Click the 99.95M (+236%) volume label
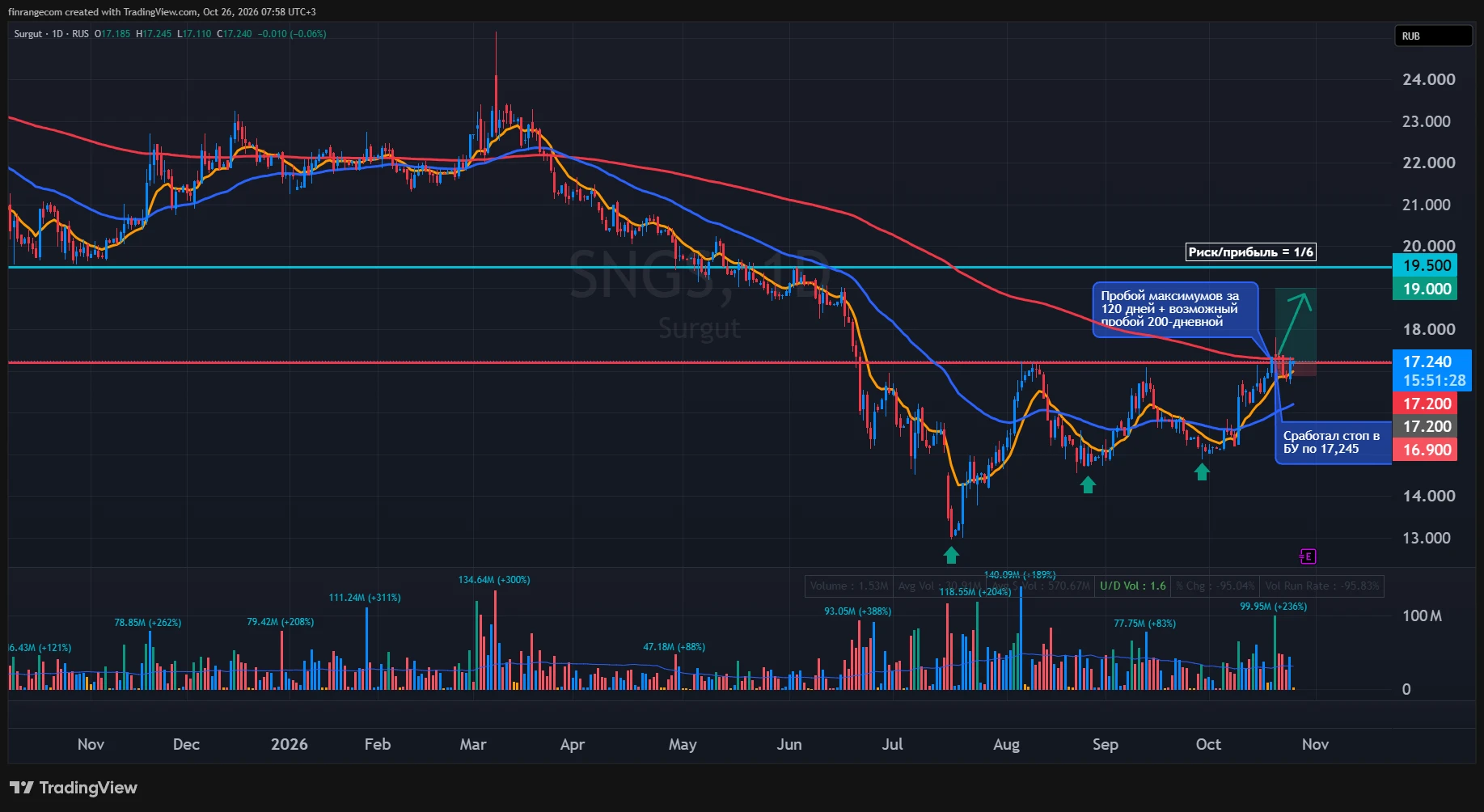1484x812 pixels. pyautogui.click(x=1274, y=607)
